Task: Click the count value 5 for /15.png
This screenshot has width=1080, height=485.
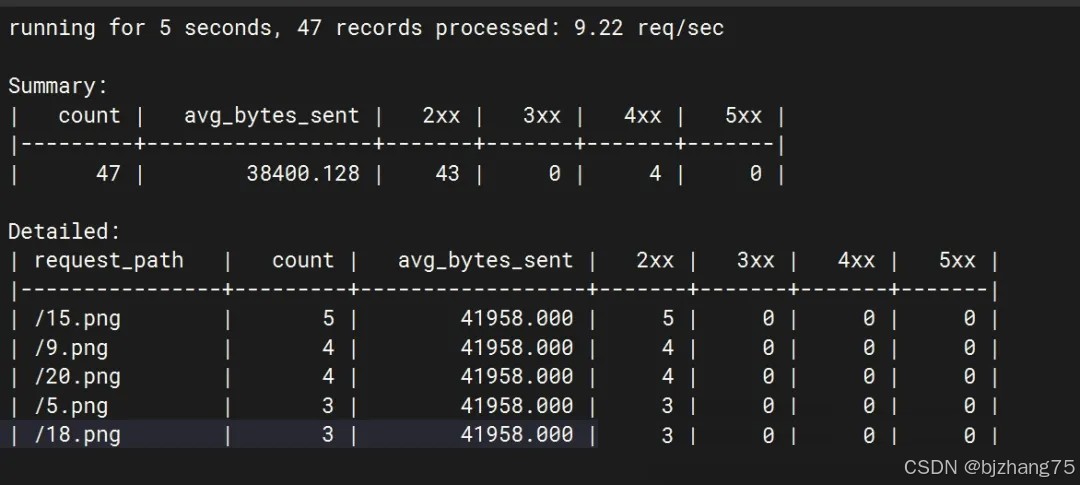Action: (328, 319)
